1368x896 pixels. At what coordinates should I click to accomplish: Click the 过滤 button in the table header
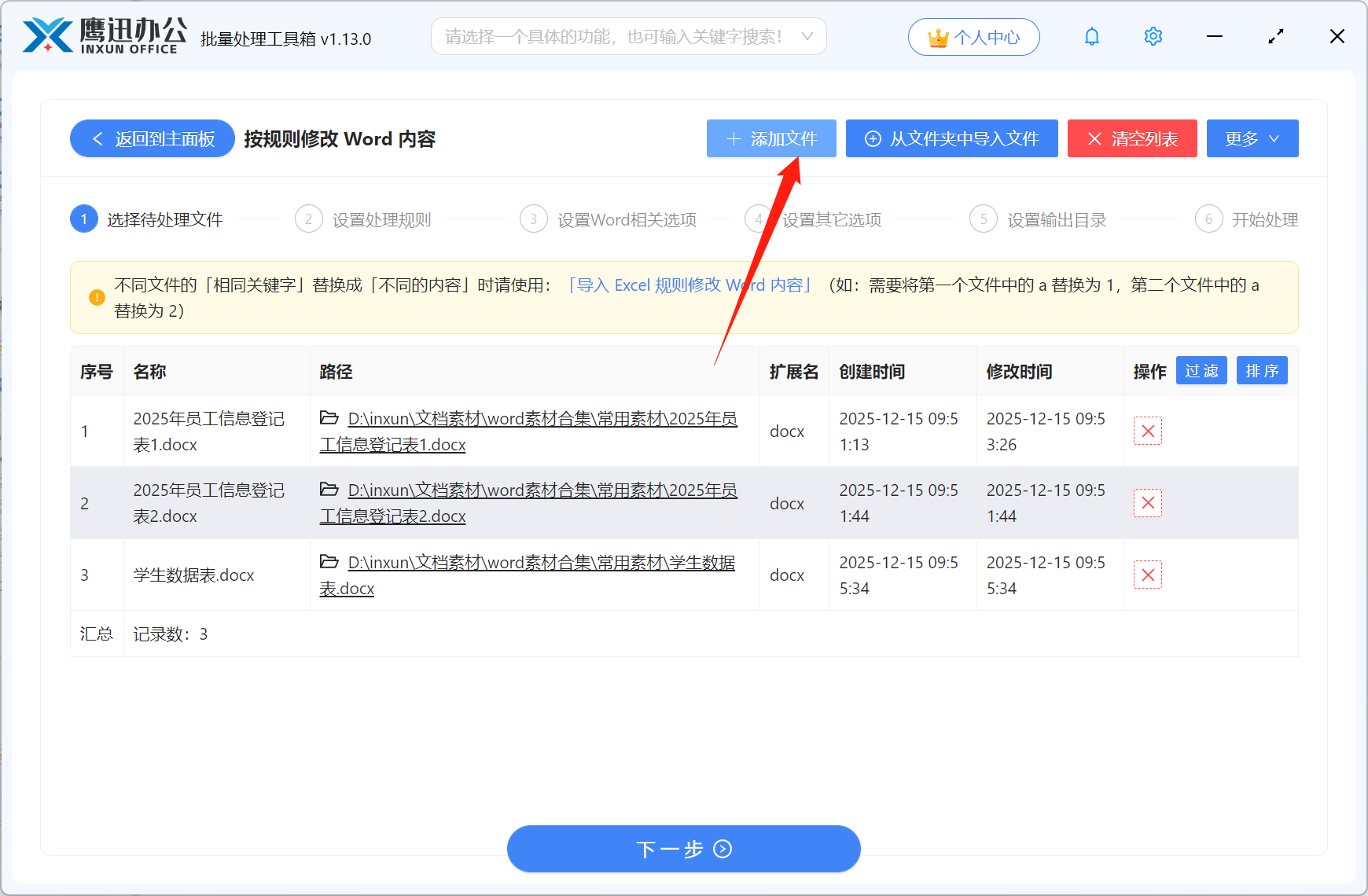1201,370
